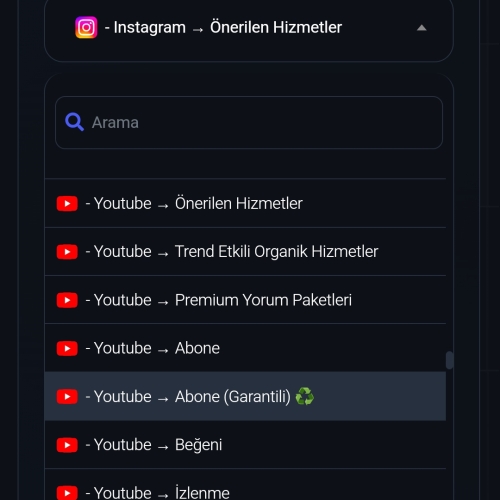500x500 pixels.
Task: Click YouTube icon beside Abone Garantili
Action: 67,397
